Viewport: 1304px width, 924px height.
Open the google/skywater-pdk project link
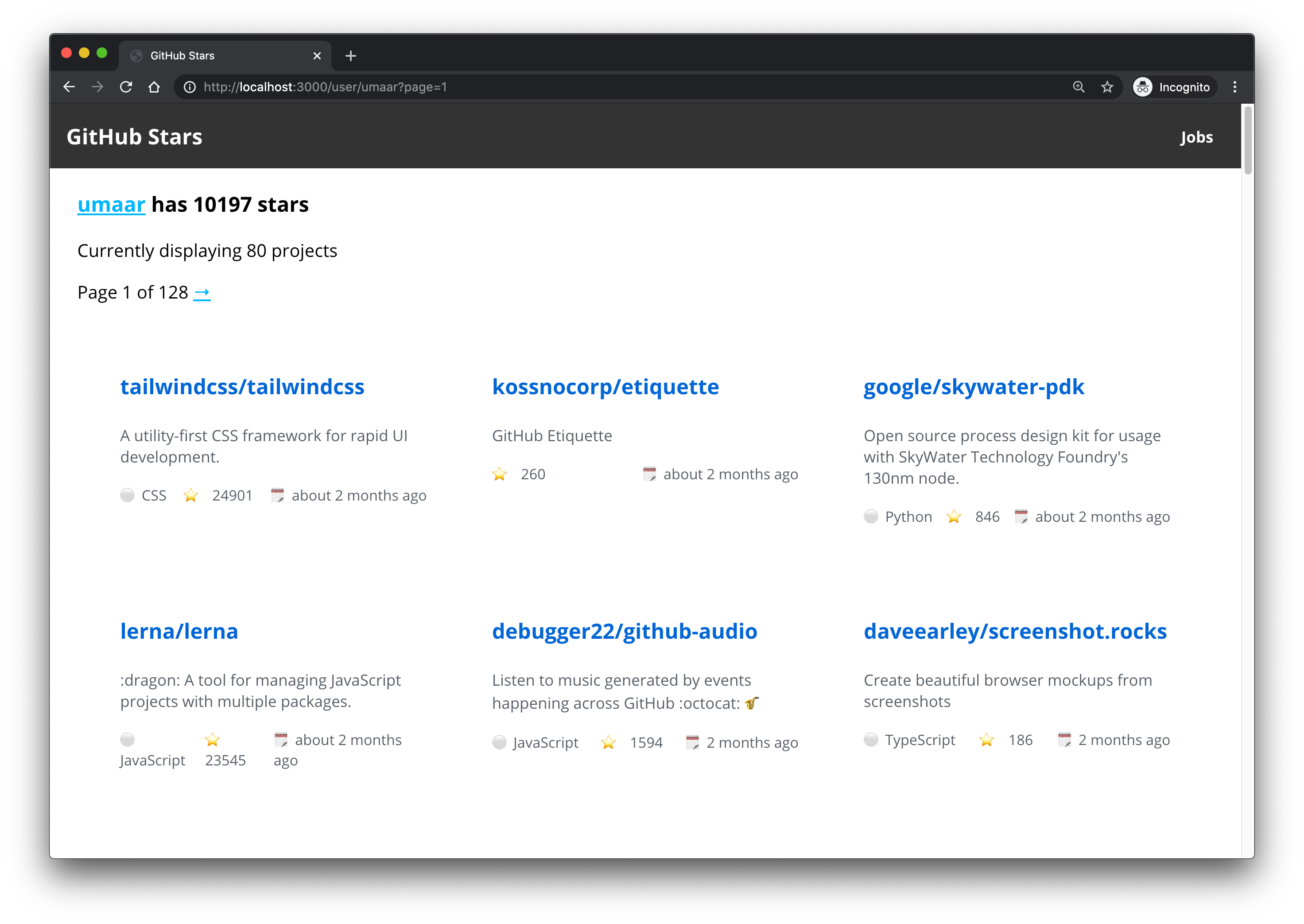coord(974,387)
